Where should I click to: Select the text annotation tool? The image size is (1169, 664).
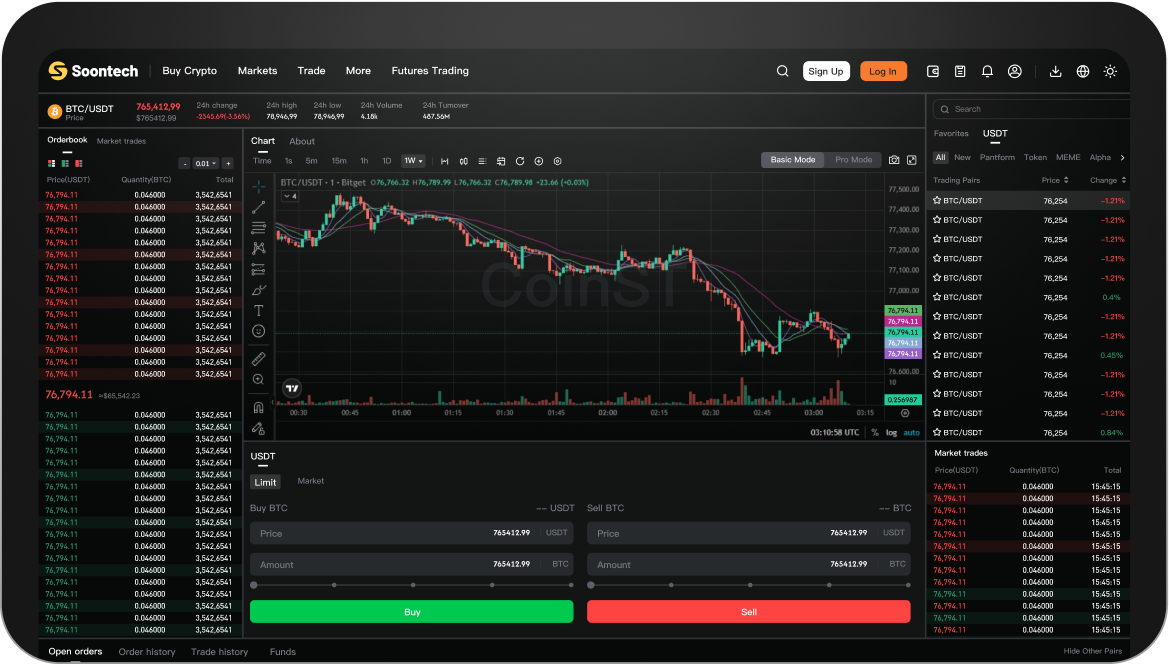259,311
